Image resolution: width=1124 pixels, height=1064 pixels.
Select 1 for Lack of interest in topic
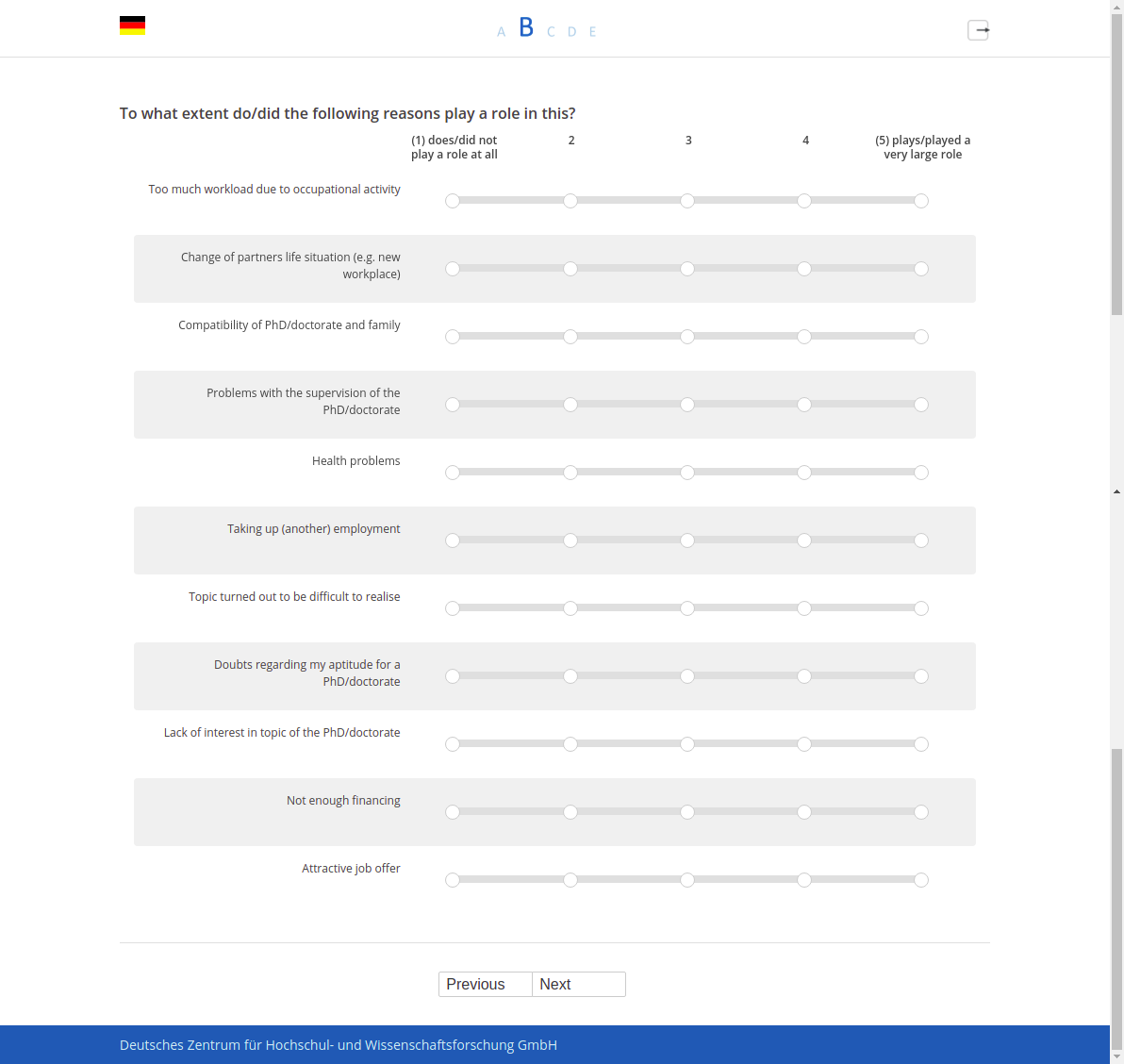[x=453, y=744]
